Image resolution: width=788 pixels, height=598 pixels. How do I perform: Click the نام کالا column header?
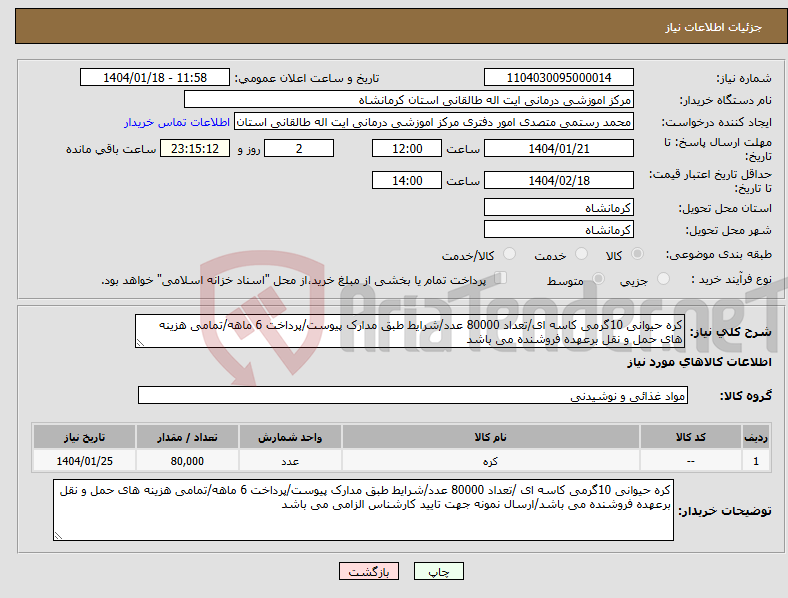tap(490, 437)
